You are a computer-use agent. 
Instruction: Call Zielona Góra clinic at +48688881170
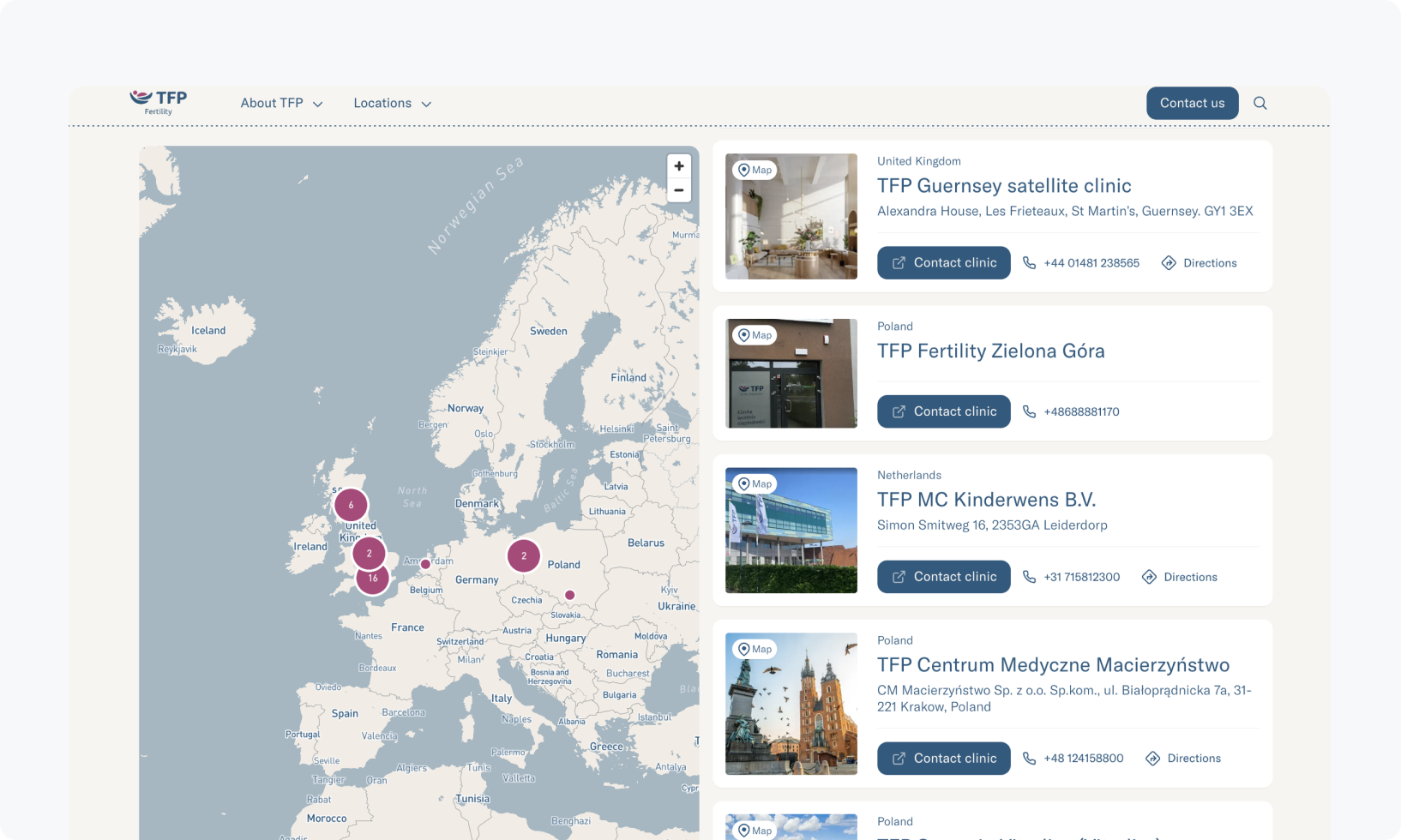[1071, 411]
